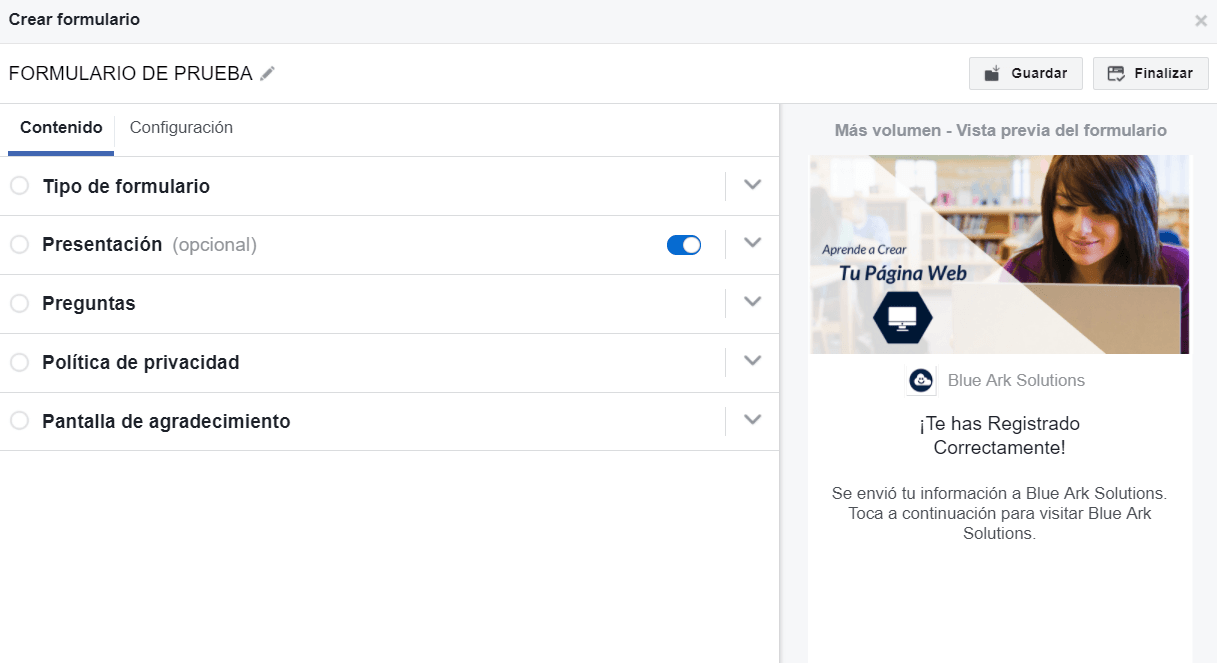Open the Presentación (opcional) section title

[x=149, y=245]
